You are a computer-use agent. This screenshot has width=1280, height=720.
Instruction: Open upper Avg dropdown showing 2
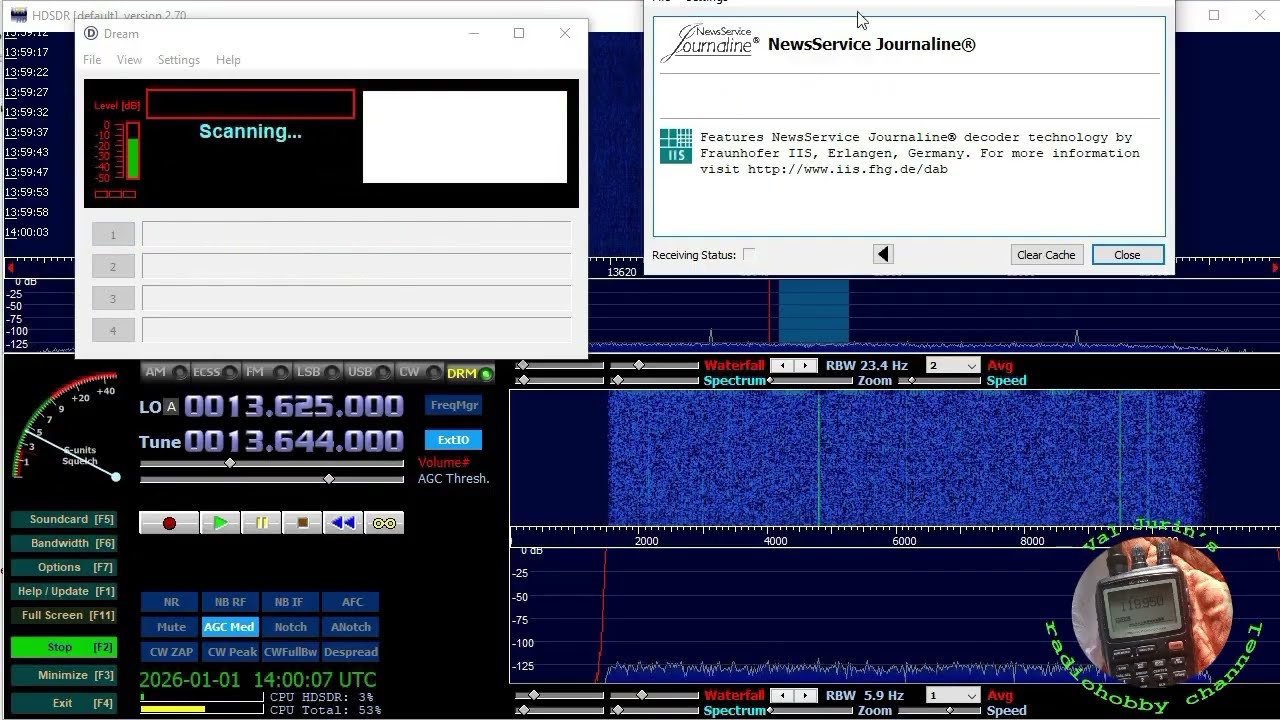tap(952, 366)
